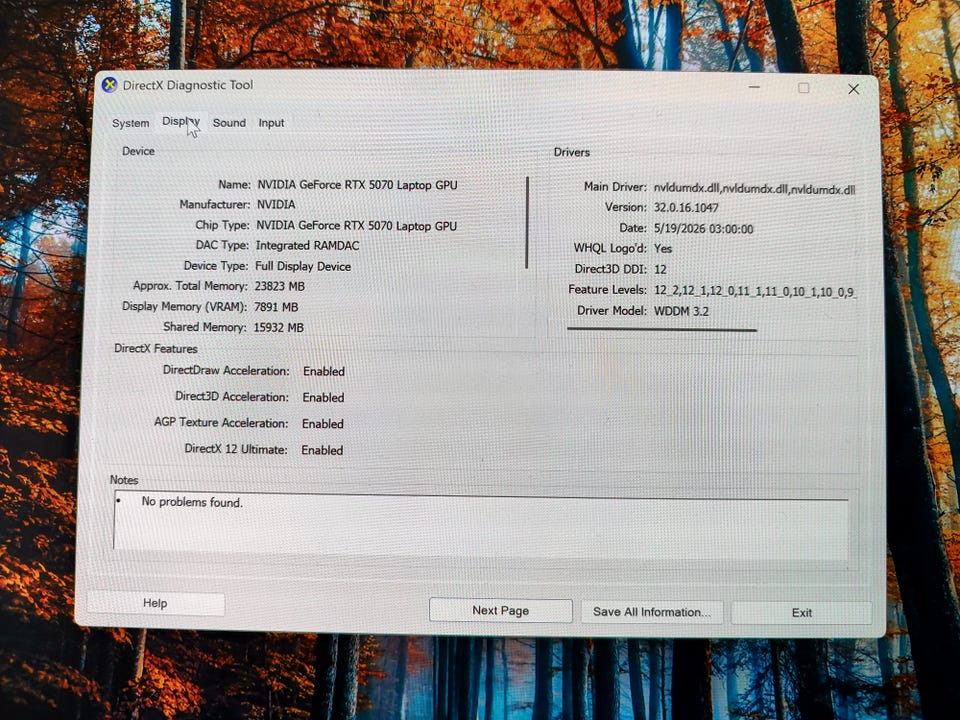Click the Device group label
Image resolution: width=960 pixels, height=720 pixels.
point(138,151)
